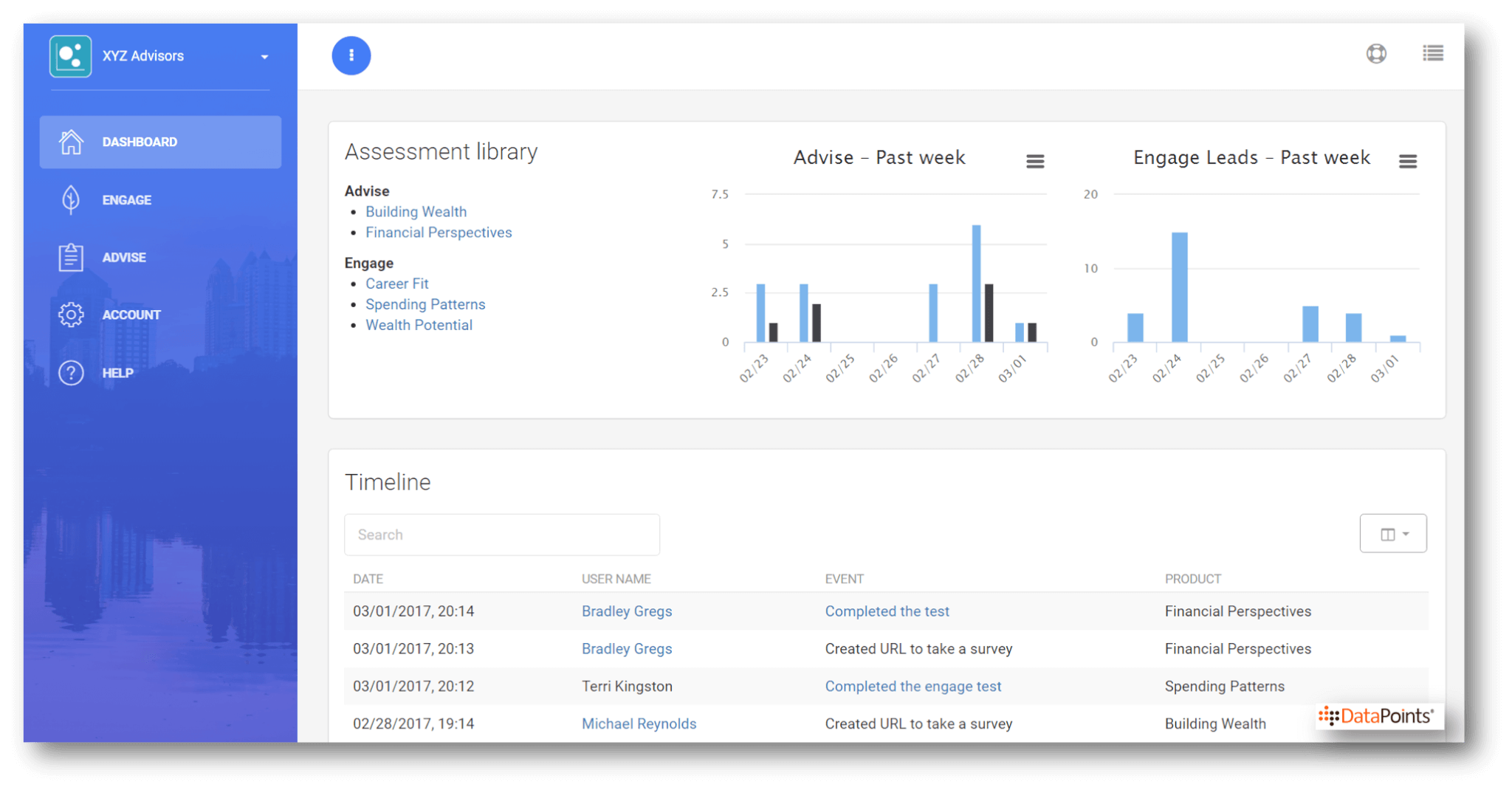Image resolution: width=1512 pixels, height=790 pixels.
Task: Open the Timeline columns dropdown
Action: (1392, 534)
